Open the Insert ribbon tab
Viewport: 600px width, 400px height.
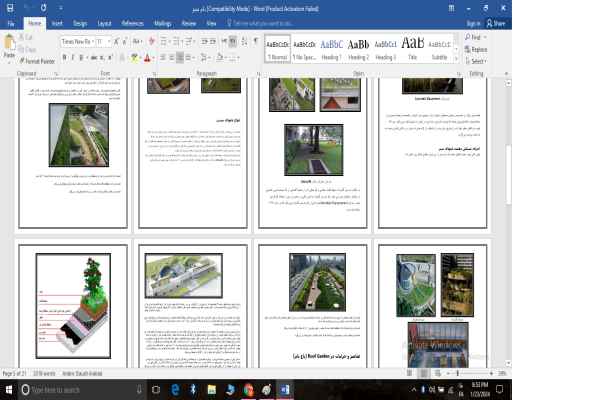click(x=57, y=21)
